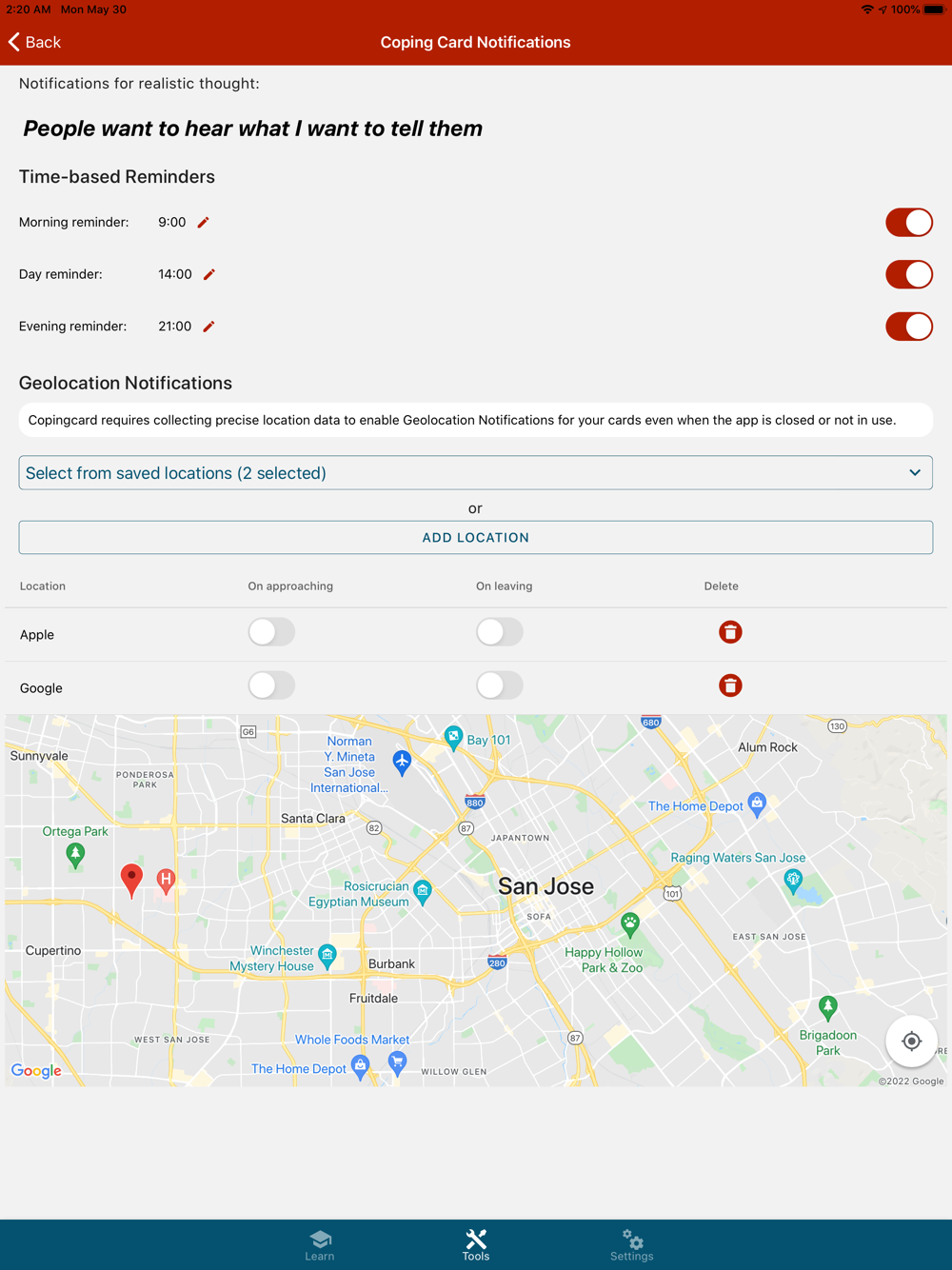Open the saved locations dropdown
Screen dimensions: 952x1270
[475, 473]
